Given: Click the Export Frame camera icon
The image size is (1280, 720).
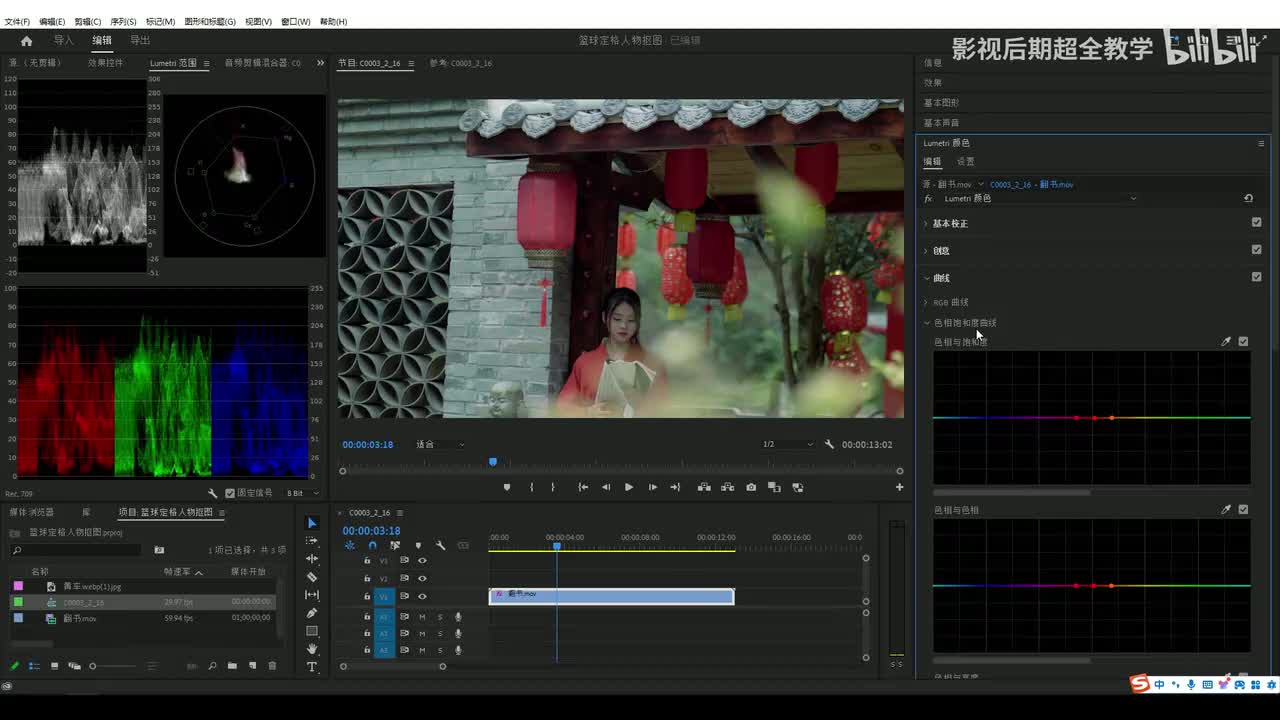Looking at the screenshot, I should [751, 487].
